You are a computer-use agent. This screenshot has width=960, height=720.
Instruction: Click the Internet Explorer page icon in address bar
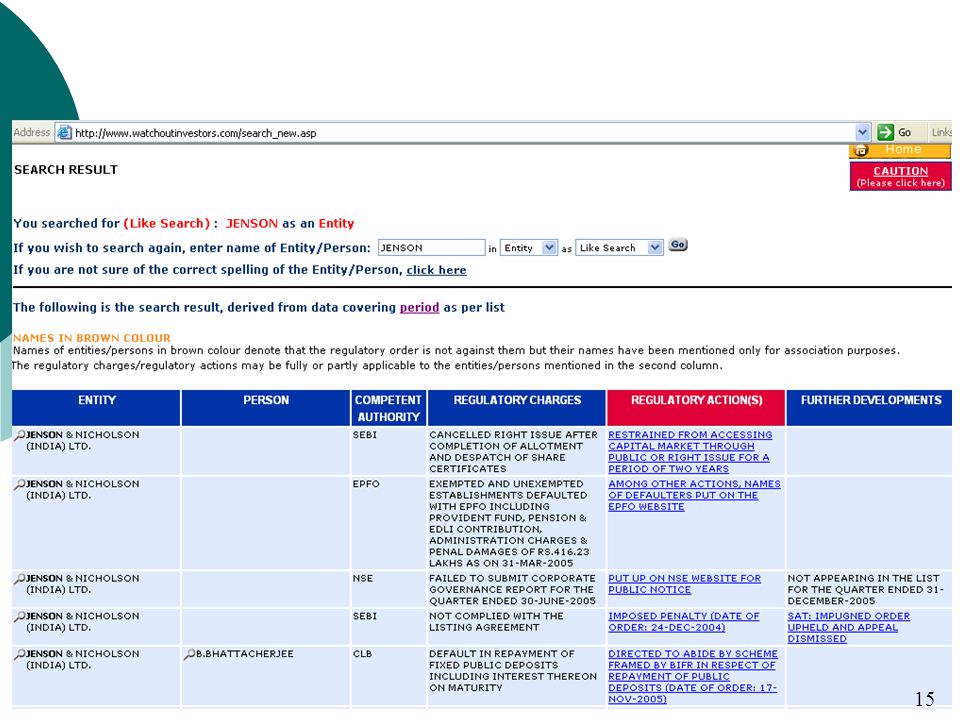tap(64, 132)
